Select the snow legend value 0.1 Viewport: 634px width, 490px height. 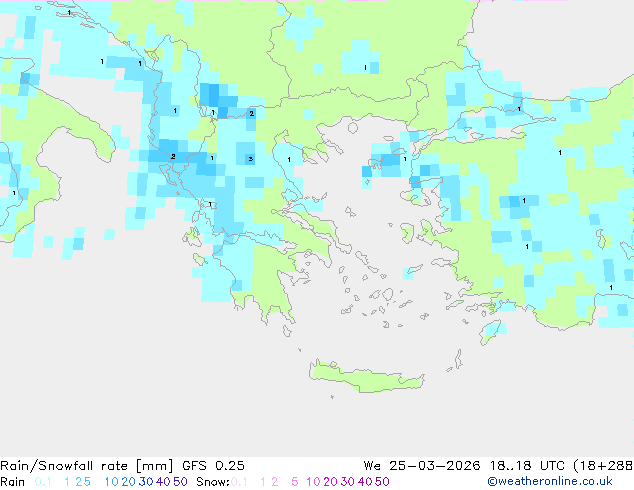[239, 482]
